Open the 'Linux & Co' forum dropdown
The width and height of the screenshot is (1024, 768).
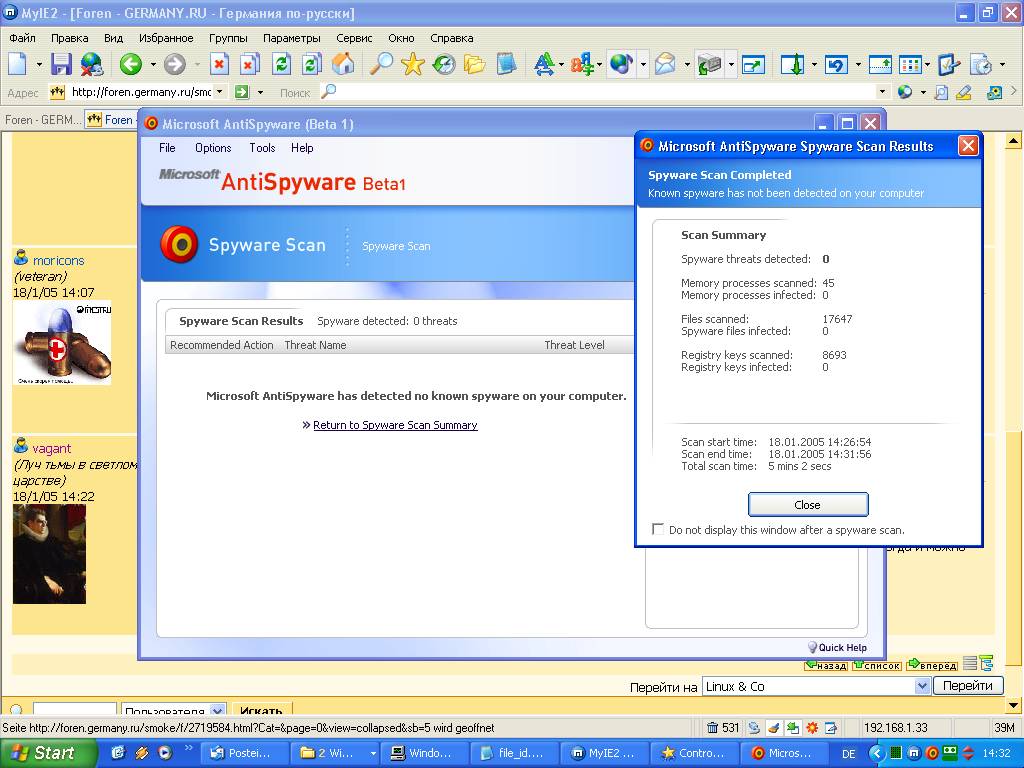[x=921, y=686]
